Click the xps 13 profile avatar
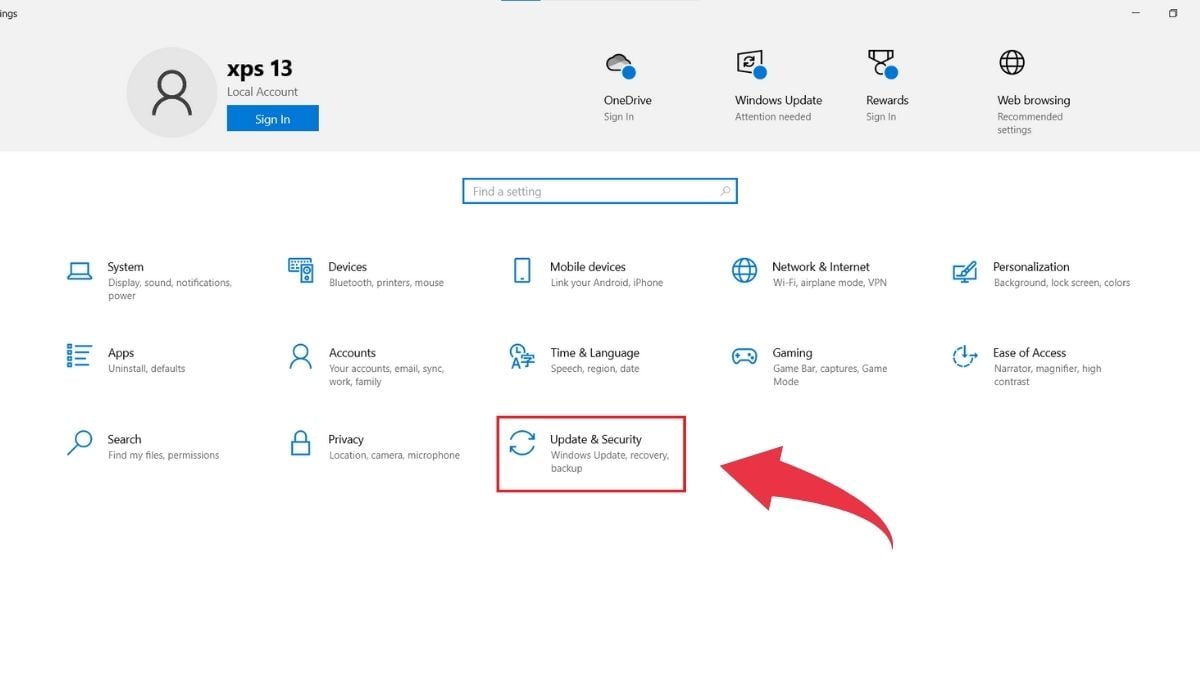1200x675 pixels. pos(171,91)
